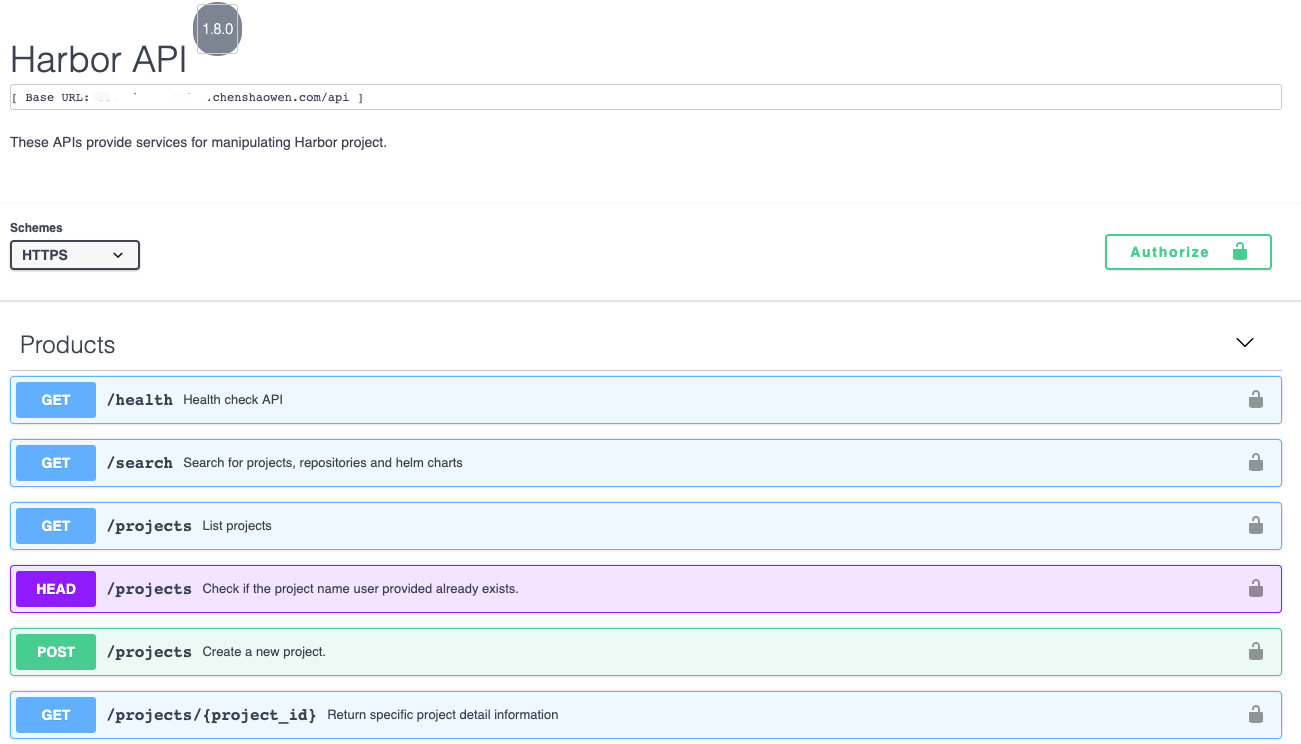1301x744 pixels.
Task: Click 'List projects' description text
Action: click(237, 526)
